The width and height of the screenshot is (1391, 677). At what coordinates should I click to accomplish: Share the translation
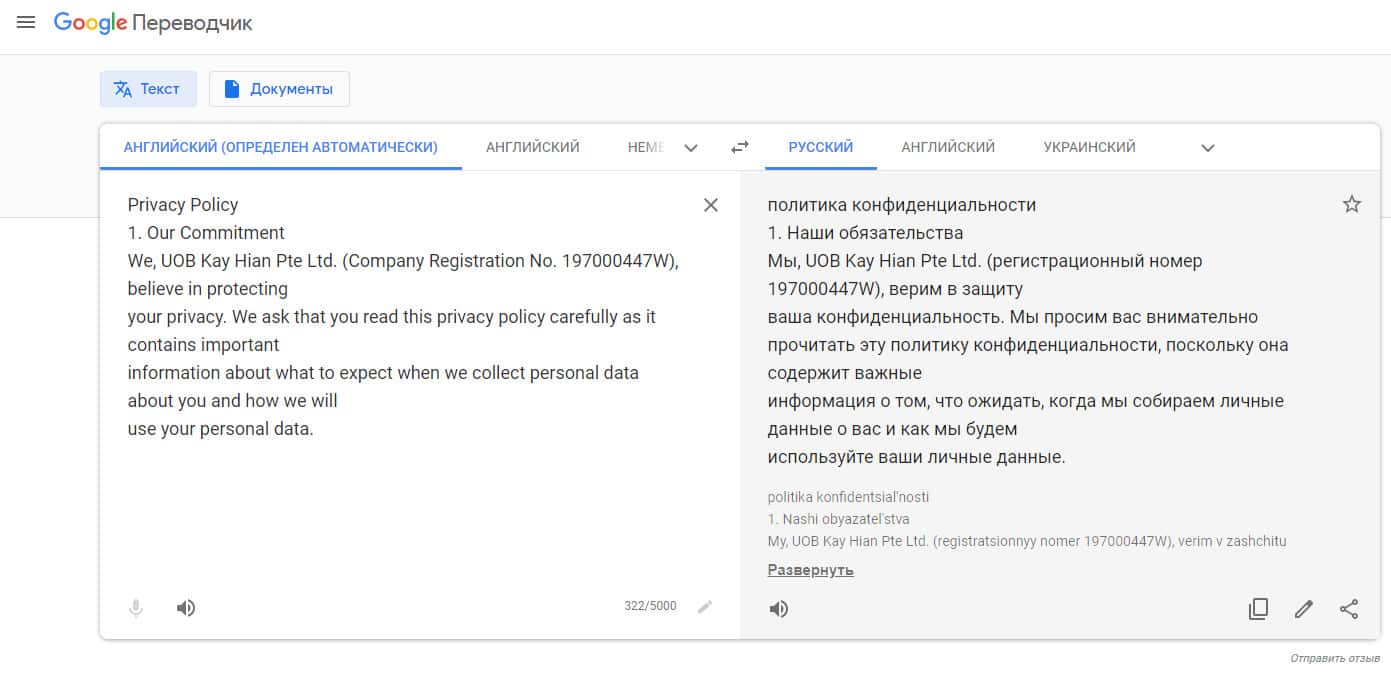point(1349,609)
